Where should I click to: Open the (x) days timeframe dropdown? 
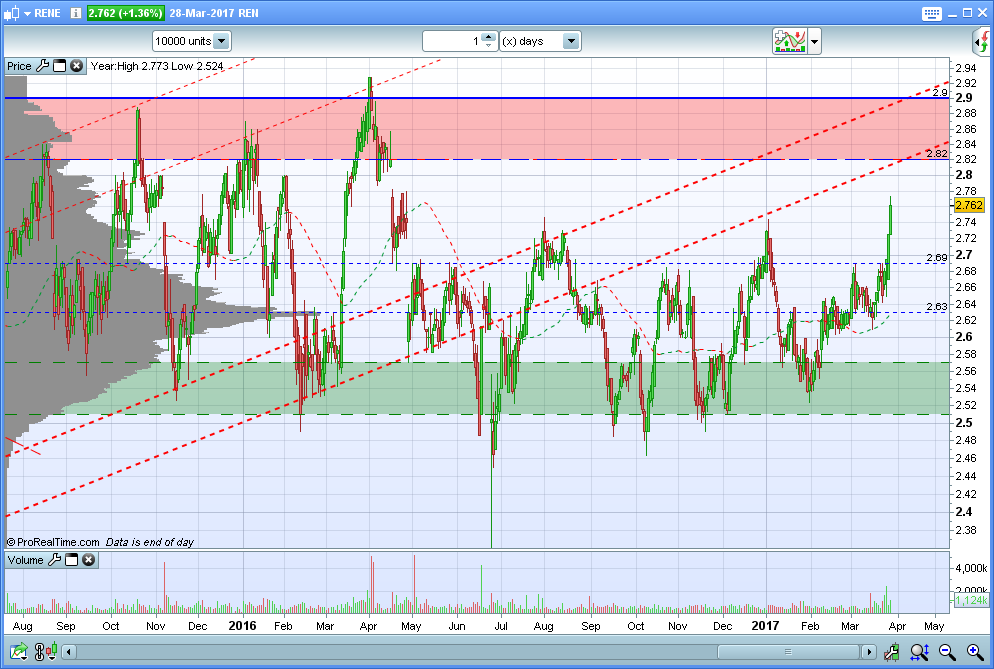click(x=570, y=41)
